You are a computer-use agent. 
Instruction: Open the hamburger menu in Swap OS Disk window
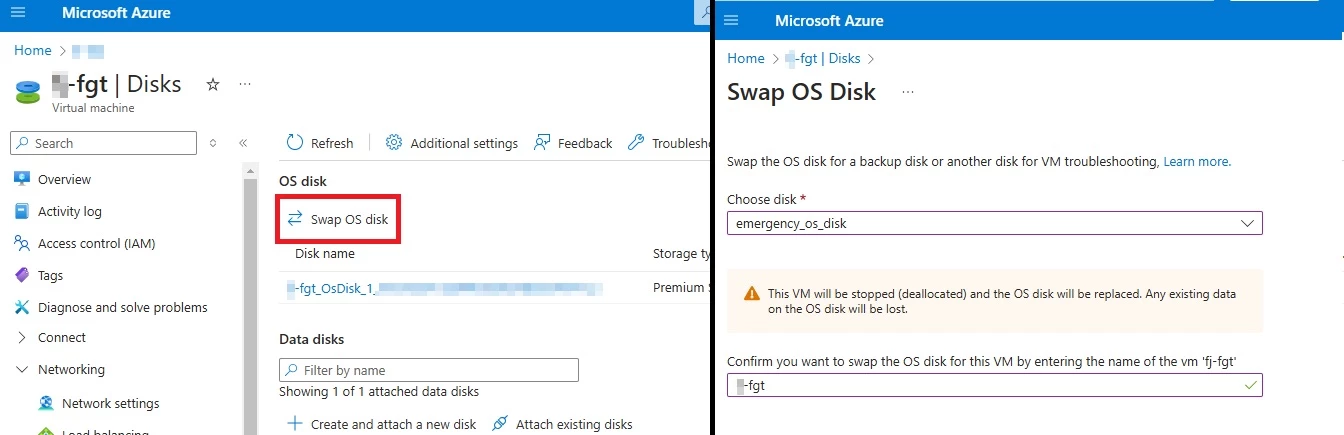(x=731, y=20)
